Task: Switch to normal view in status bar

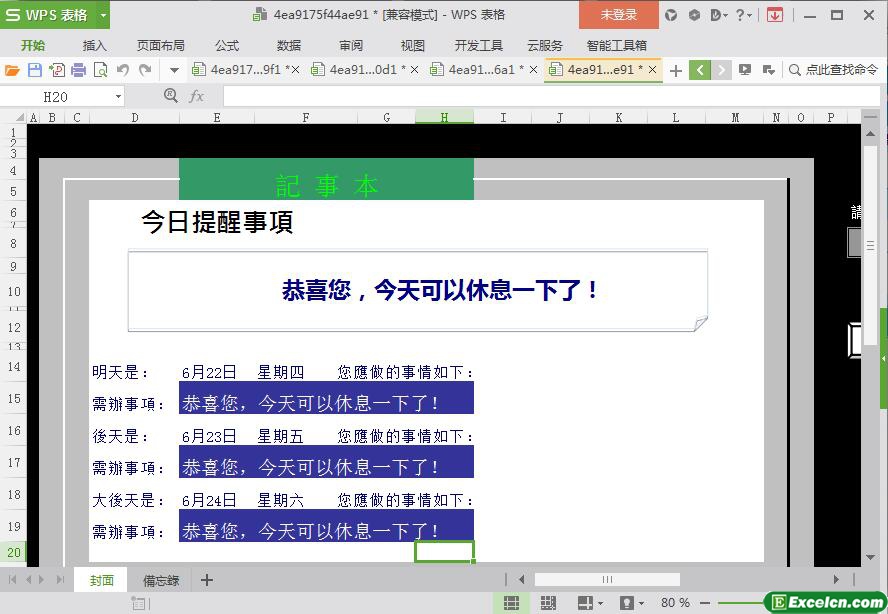Action: point(511,603)
